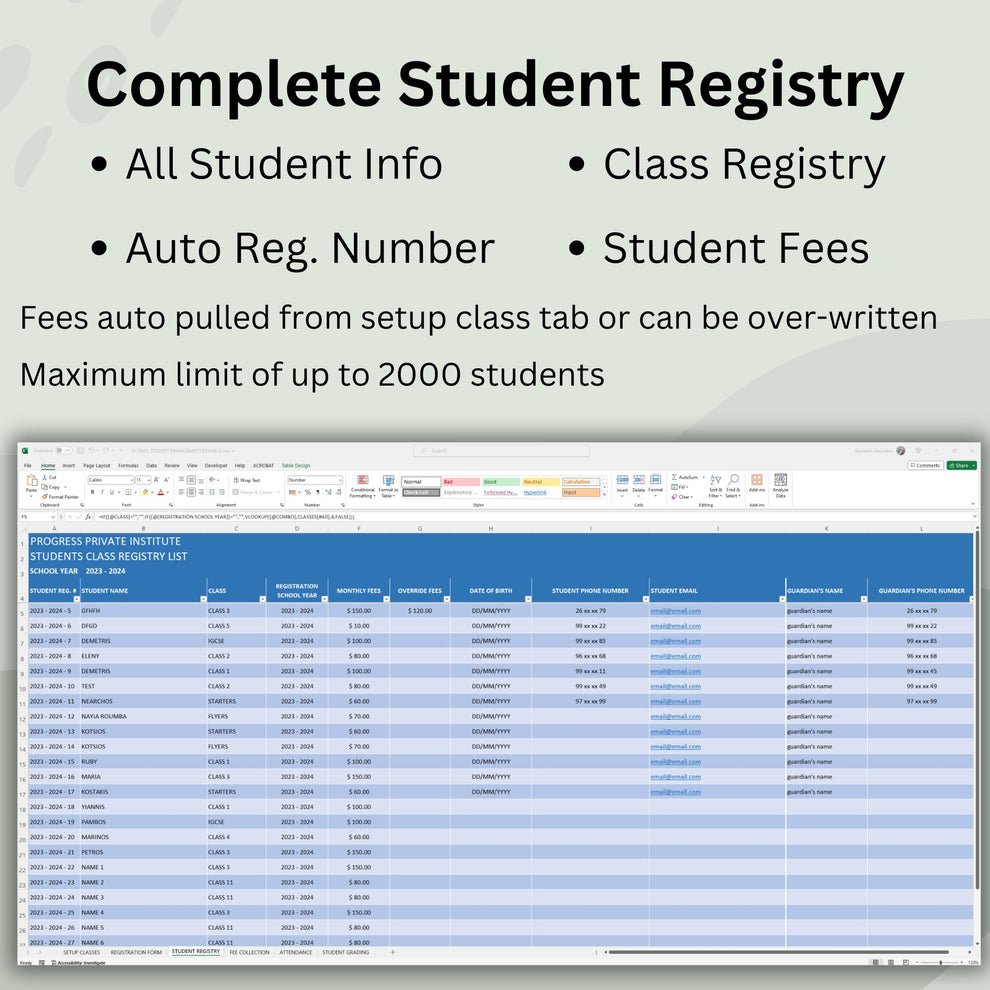Open the email link for GFHFH
The height and width of the screenshot is (990, 990).
click(676, 611)
